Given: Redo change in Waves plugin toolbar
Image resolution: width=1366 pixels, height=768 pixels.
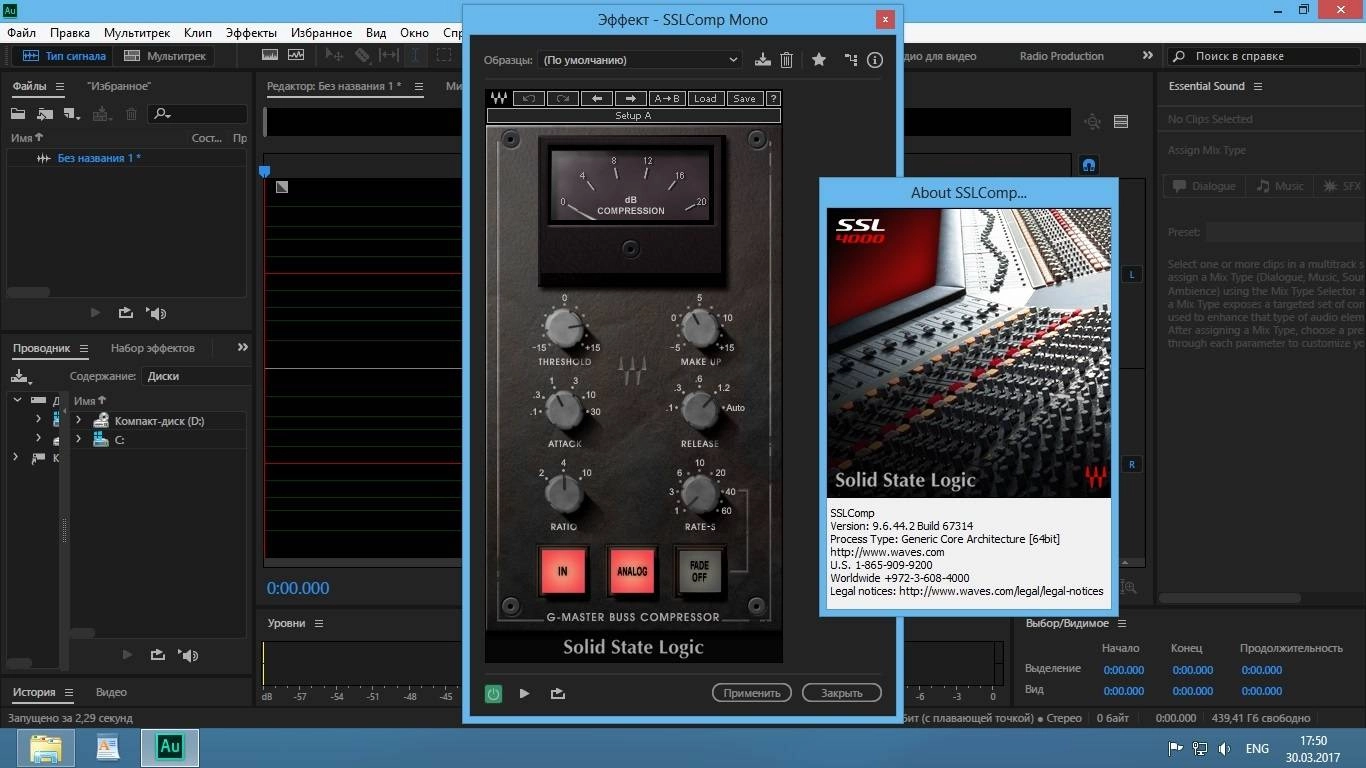Looking at the screenshot, I should (x=562, y=98).
